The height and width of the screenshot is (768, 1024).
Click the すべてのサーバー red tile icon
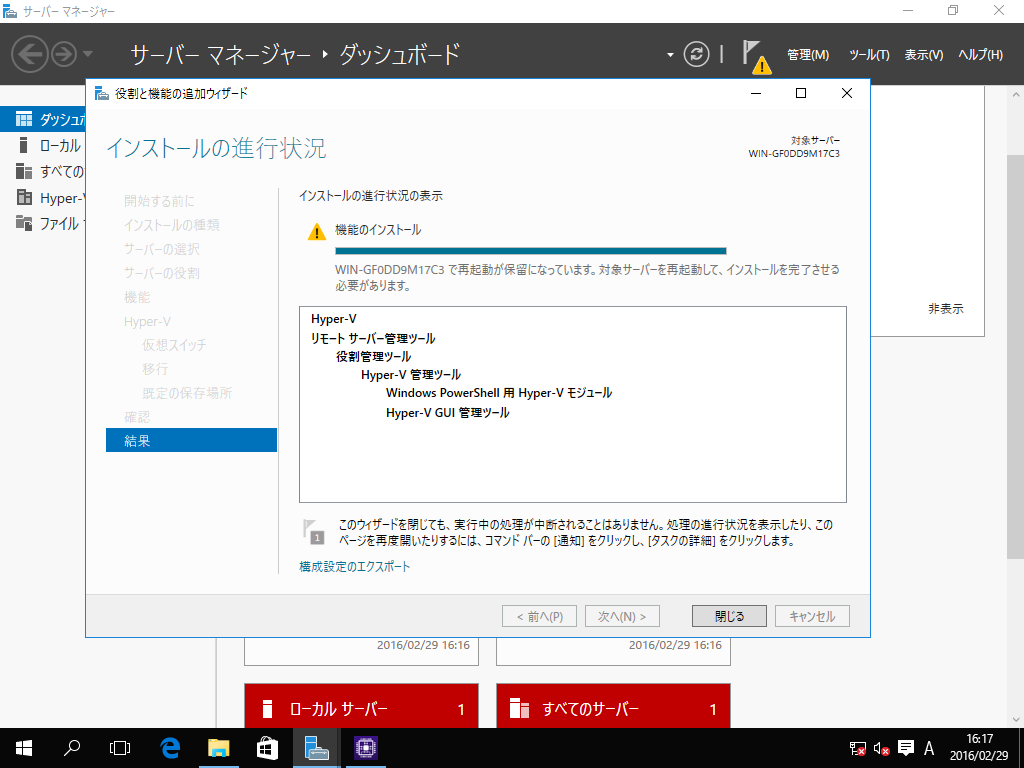pyautogui.click(x=519, y=709)
